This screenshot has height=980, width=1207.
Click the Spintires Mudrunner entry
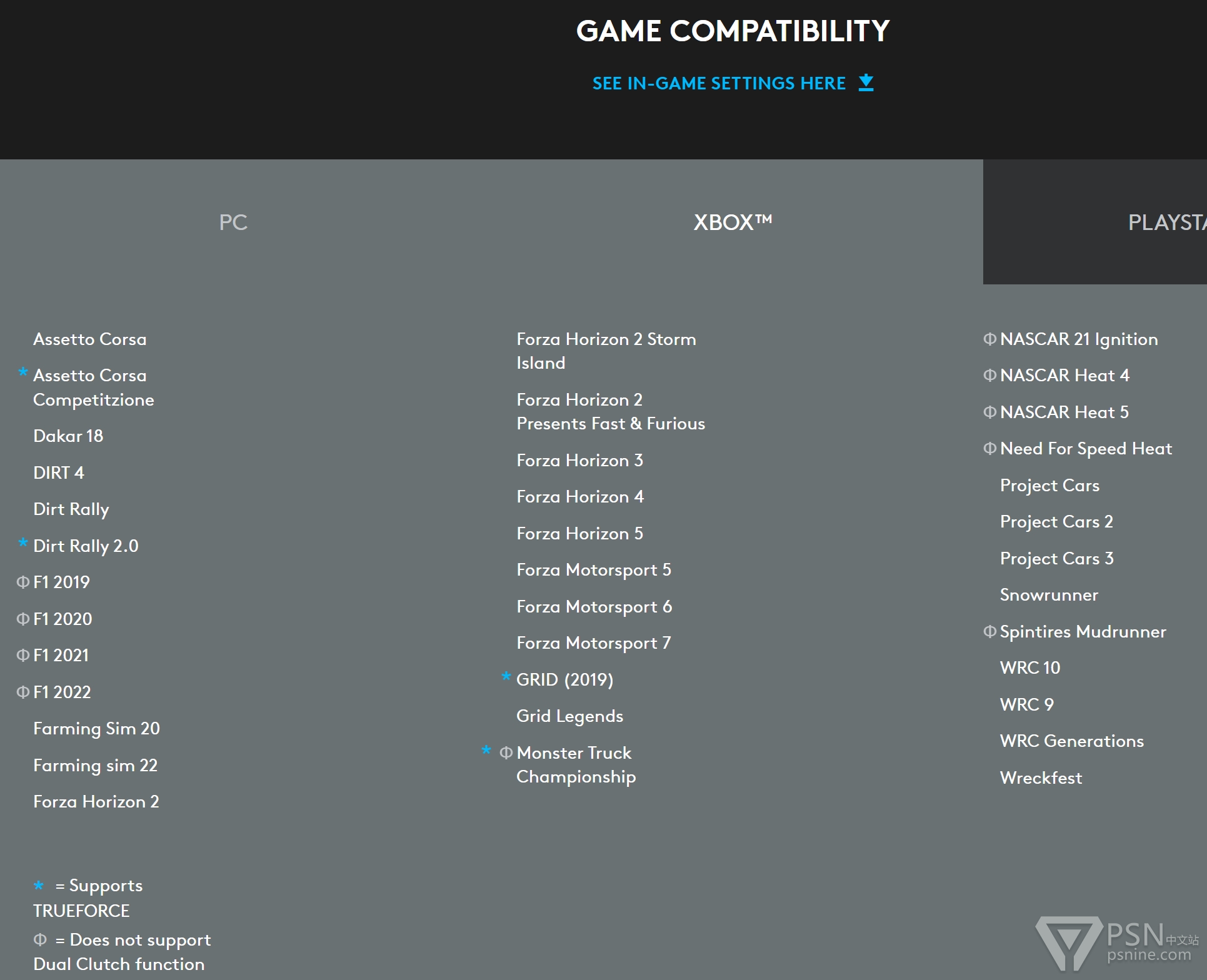click(x=1083, y=632)
